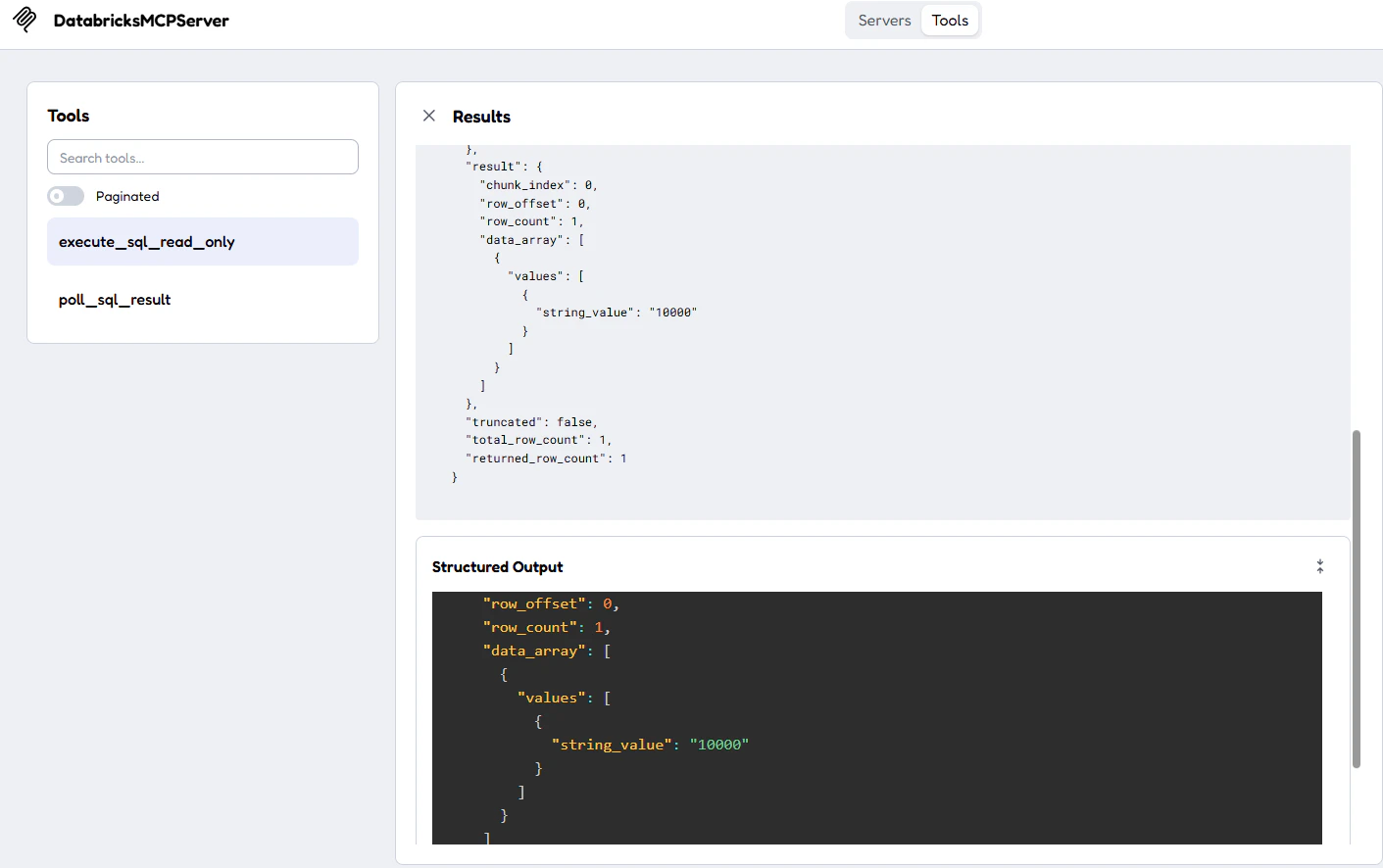Click the DatabricksMCPServer title text
Image resolution: width=1383 pixels, height=868 pixels.
[141, 21]
